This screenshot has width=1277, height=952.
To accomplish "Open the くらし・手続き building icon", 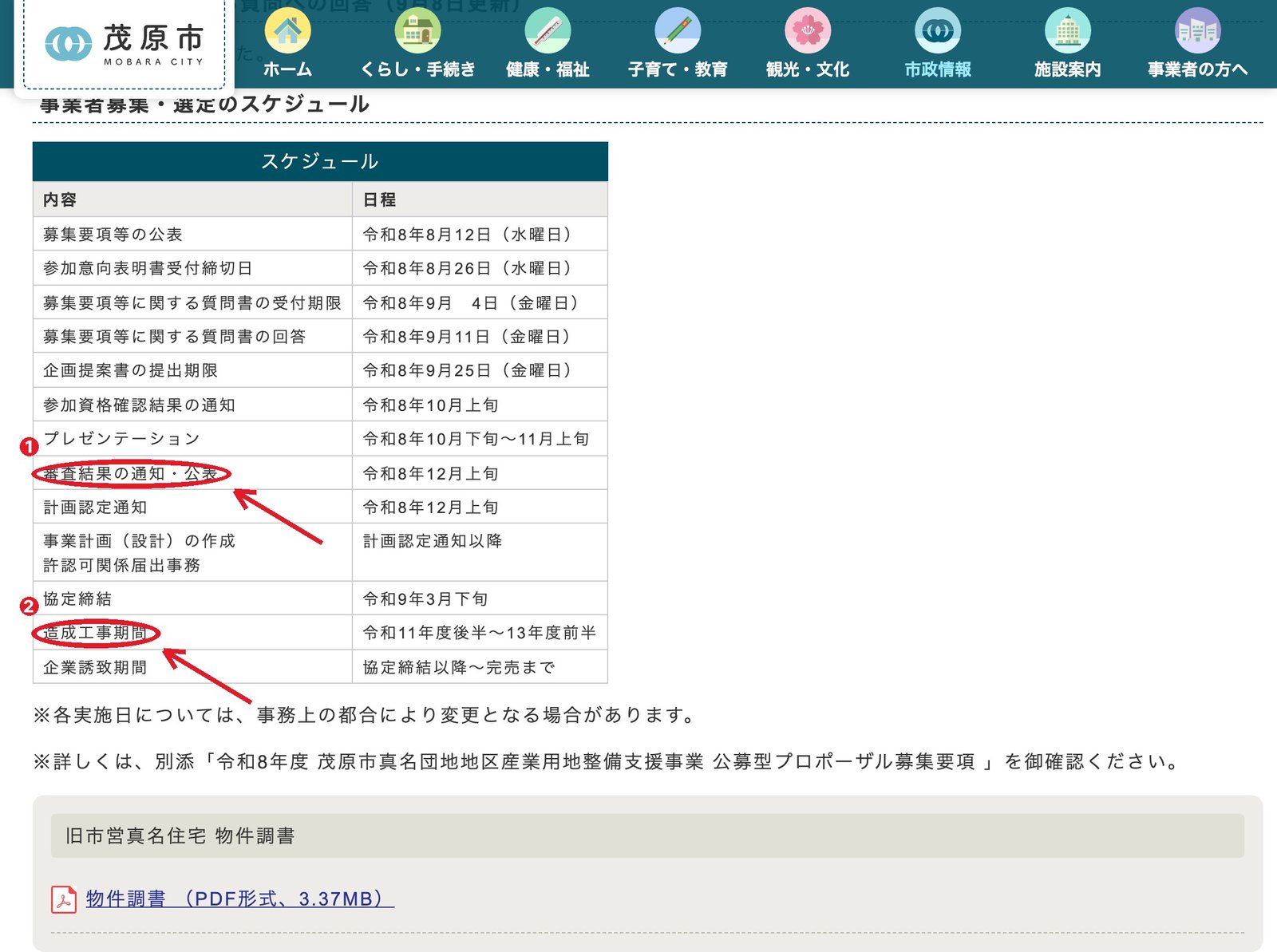I will click(417, 30).
